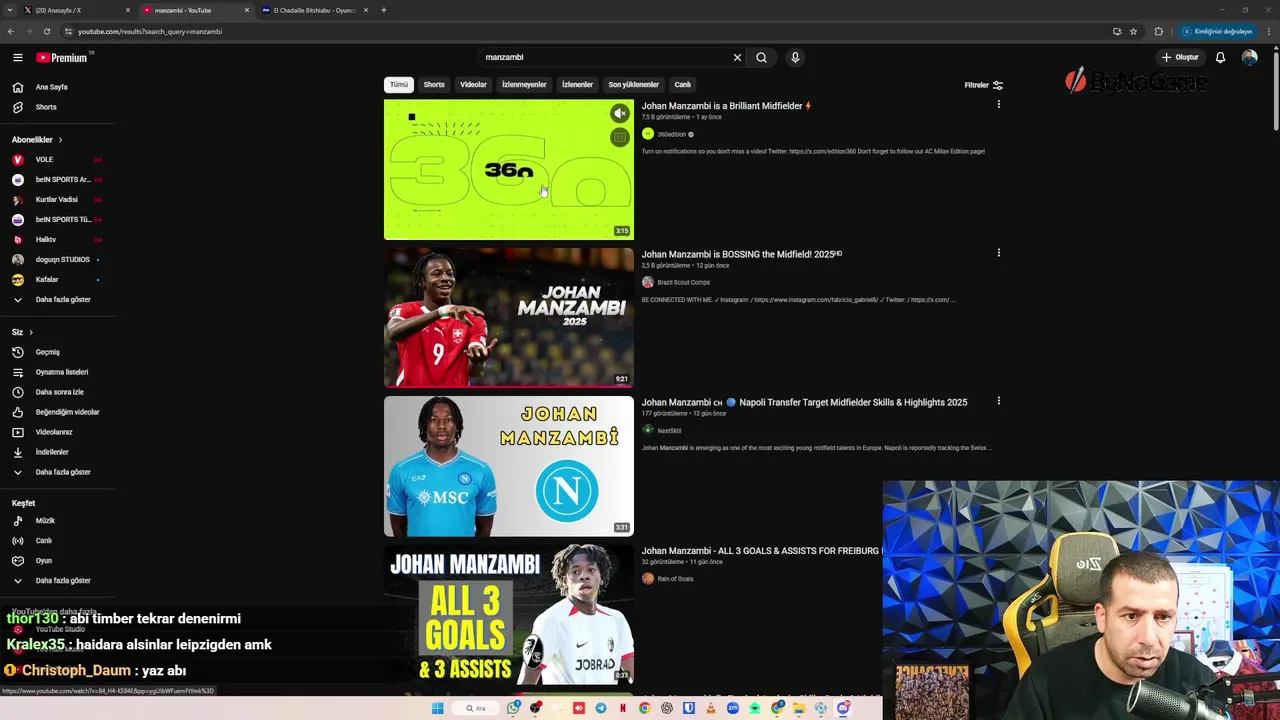Open Kurtlar Vadisi channel subscription
This screenshot has width=1280, height=720.
tap(55, 200)
